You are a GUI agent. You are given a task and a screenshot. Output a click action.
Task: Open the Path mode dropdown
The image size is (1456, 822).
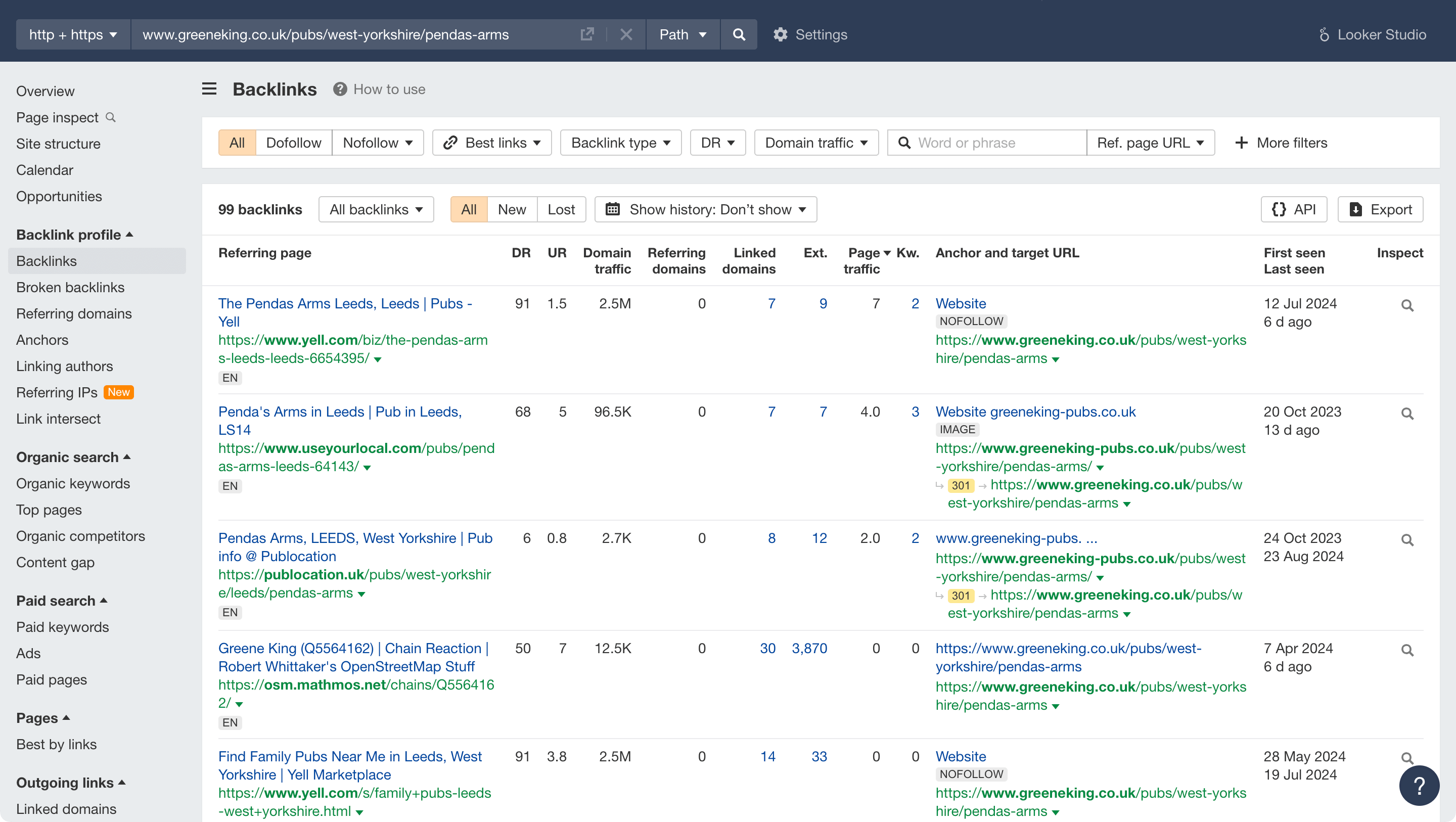683,34
